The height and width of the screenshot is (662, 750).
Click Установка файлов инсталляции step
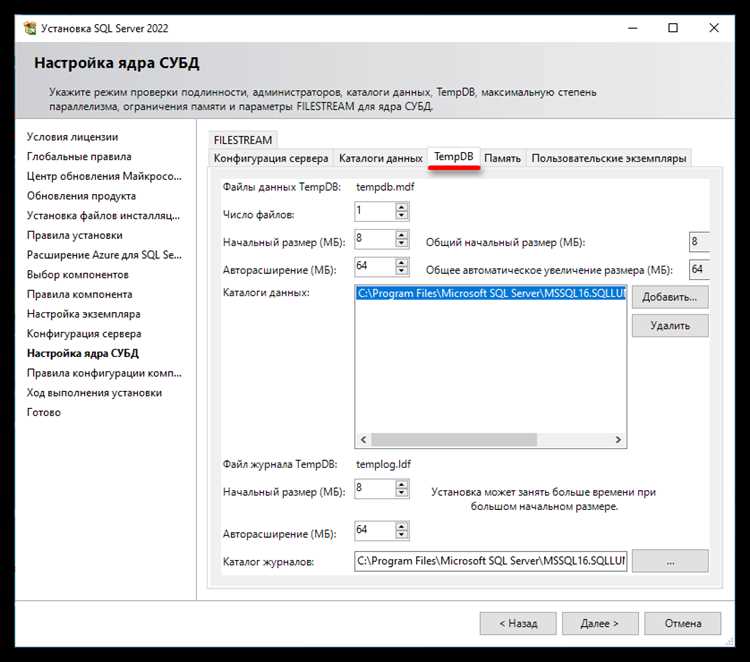[103, 215]
